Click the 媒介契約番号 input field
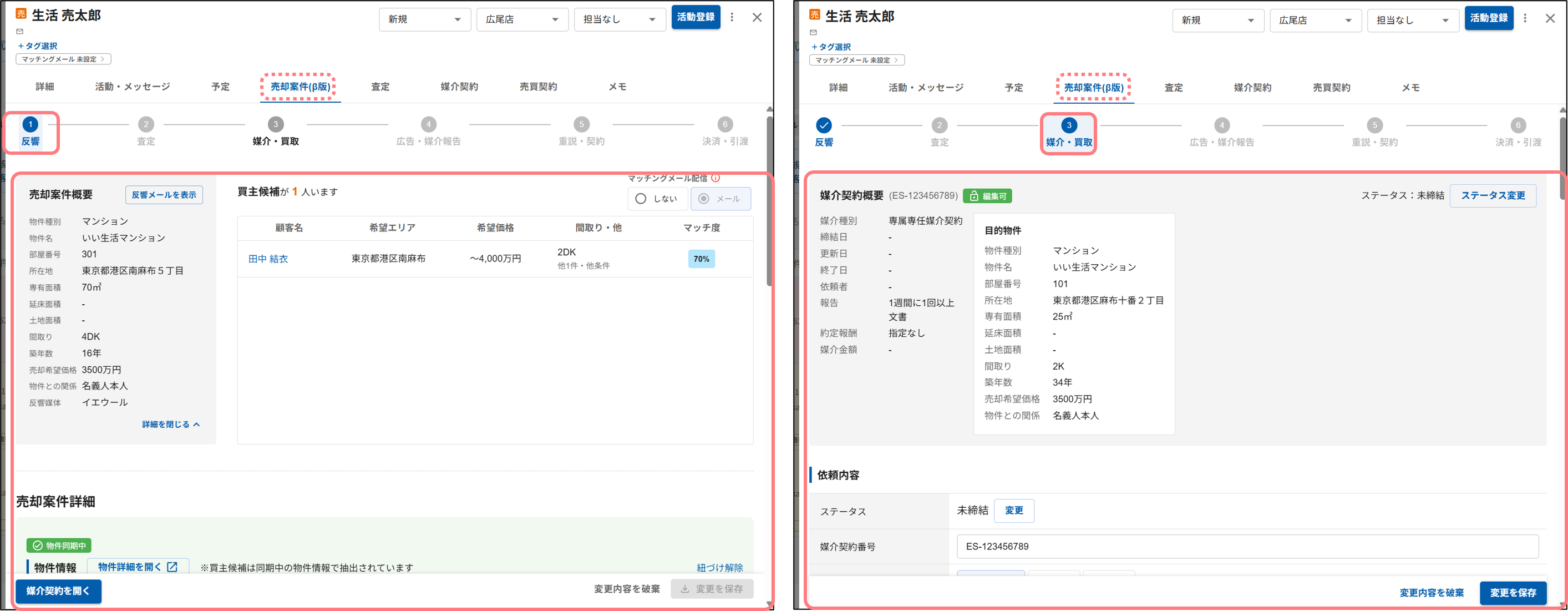1568x611 pixels. (x=1247, y=547)
